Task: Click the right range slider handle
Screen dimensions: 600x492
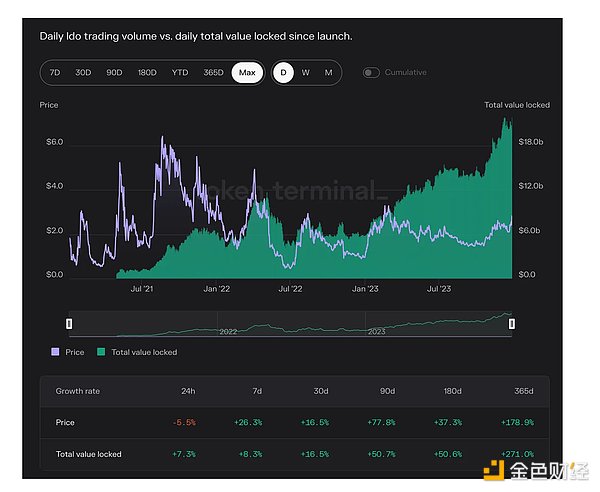Action: [x=512, y=323]
